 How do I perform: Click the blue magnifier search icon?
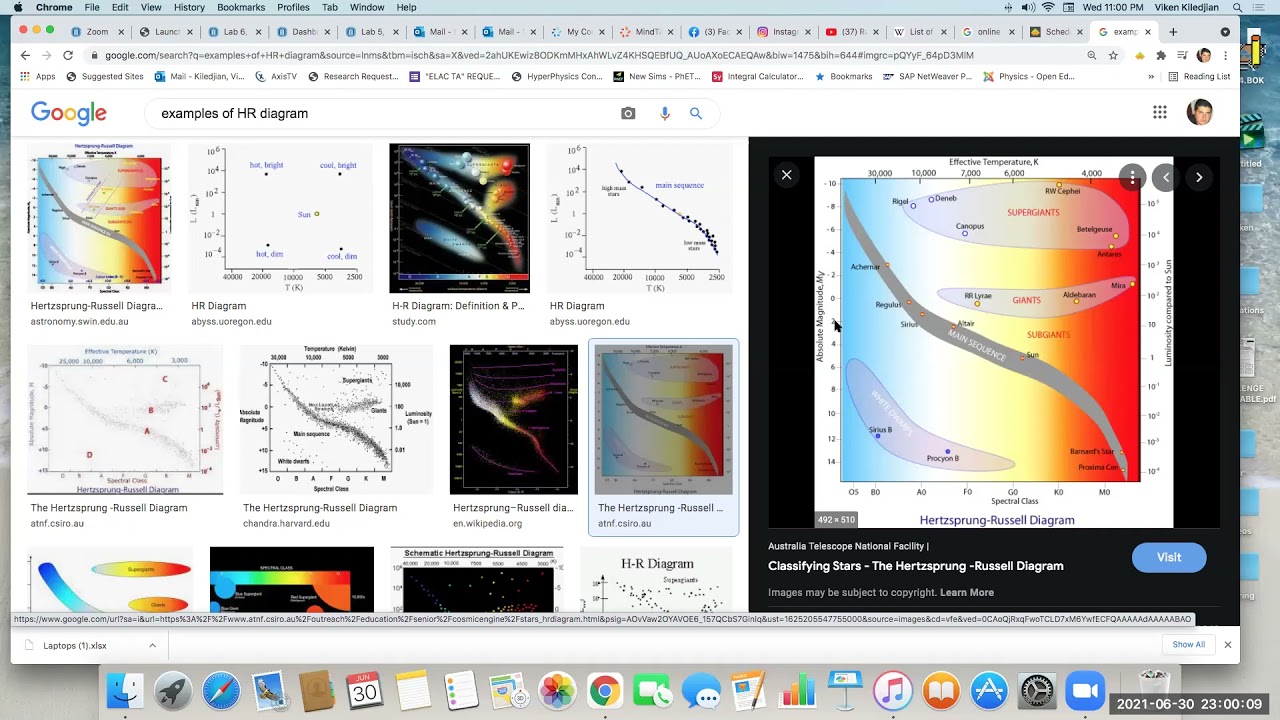[696, 113]
